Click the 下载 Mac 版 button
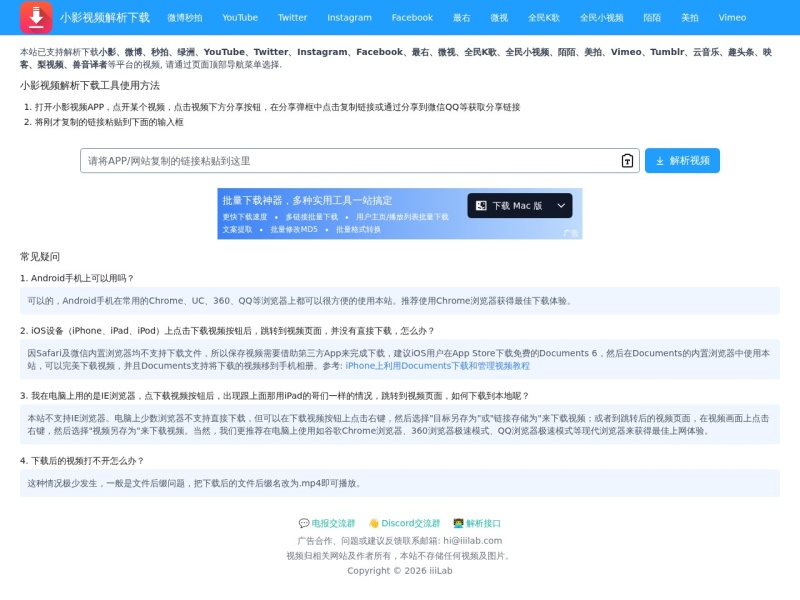The height and width of the screenshot is (600, 800). click(519, 206)
